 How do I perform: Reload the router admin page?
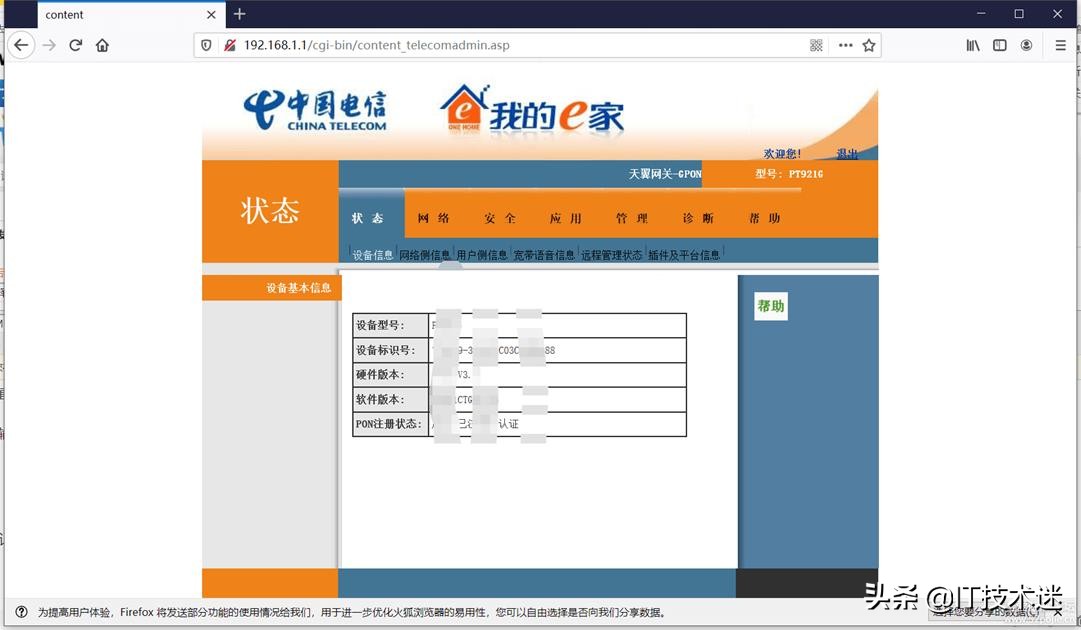(75, 45)
